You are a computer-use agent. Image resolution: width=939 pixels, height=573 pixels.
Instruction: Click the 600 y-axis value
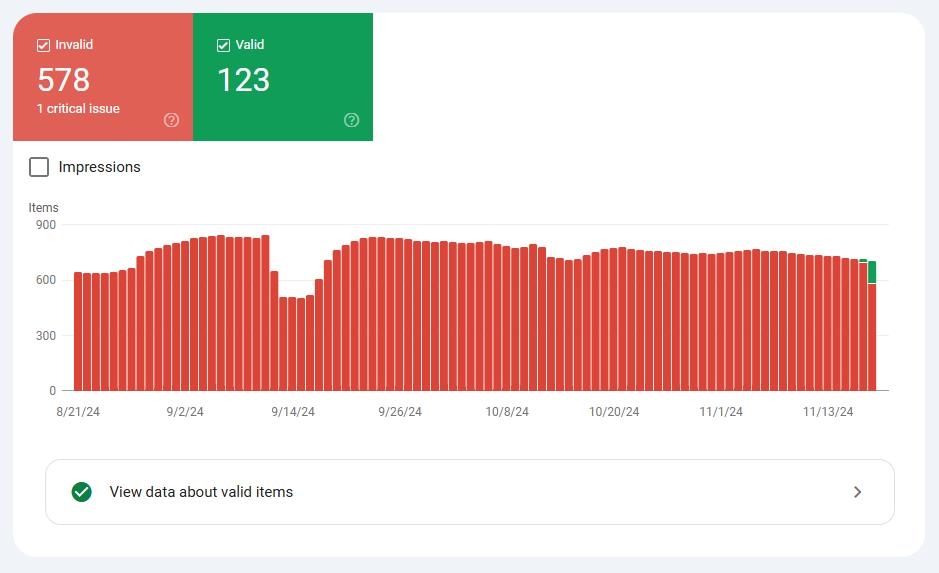coord(46,280)
